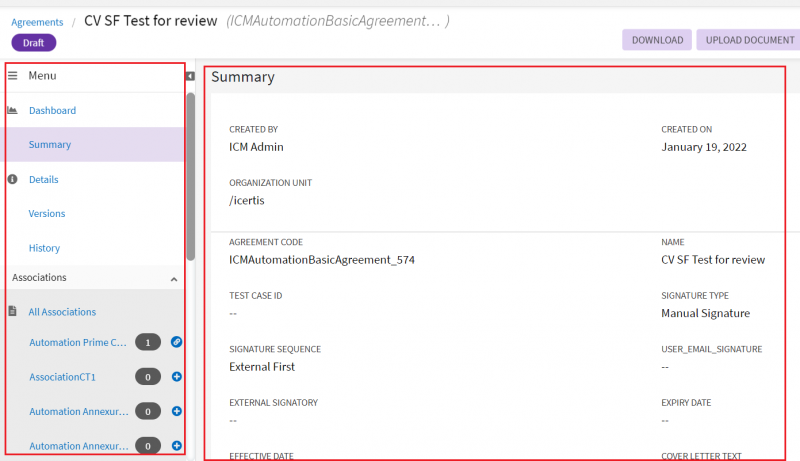This screenshot has width=800, height=461.
Task: Click plus icon next to AssociationCT1
Action: tap(176, 377)
